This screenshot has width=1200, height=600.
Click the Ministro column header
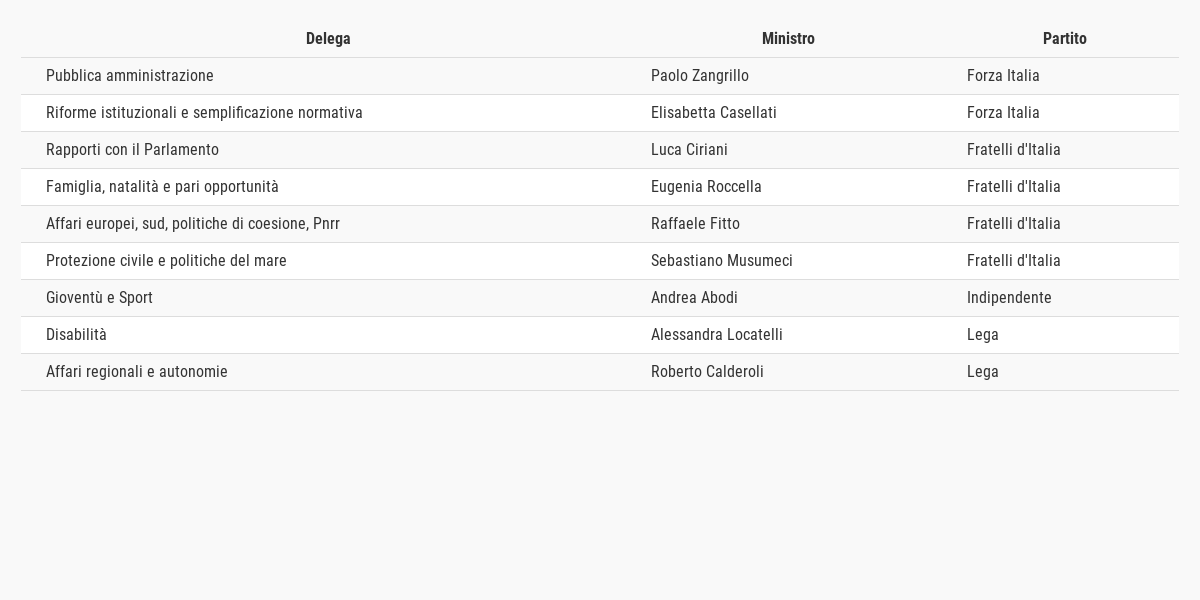click(788, 39)
